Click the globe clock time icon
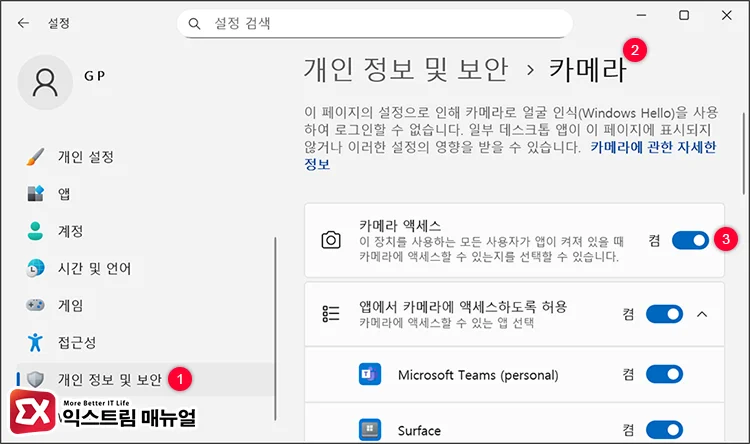 (x=35, y=268)
